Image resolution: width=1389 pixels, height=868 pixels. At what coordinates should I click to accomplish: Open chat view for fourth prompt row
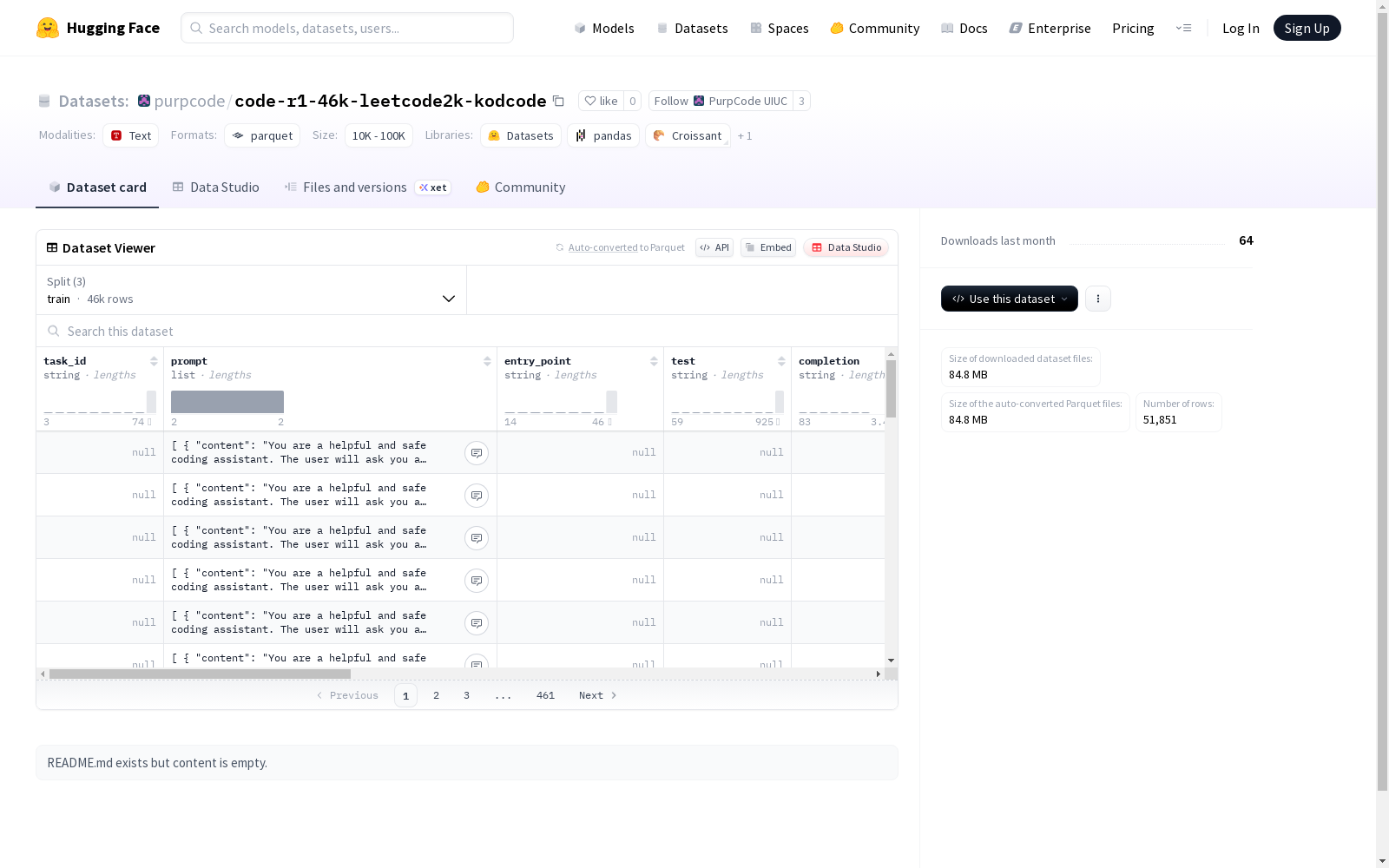click(477, 581)
